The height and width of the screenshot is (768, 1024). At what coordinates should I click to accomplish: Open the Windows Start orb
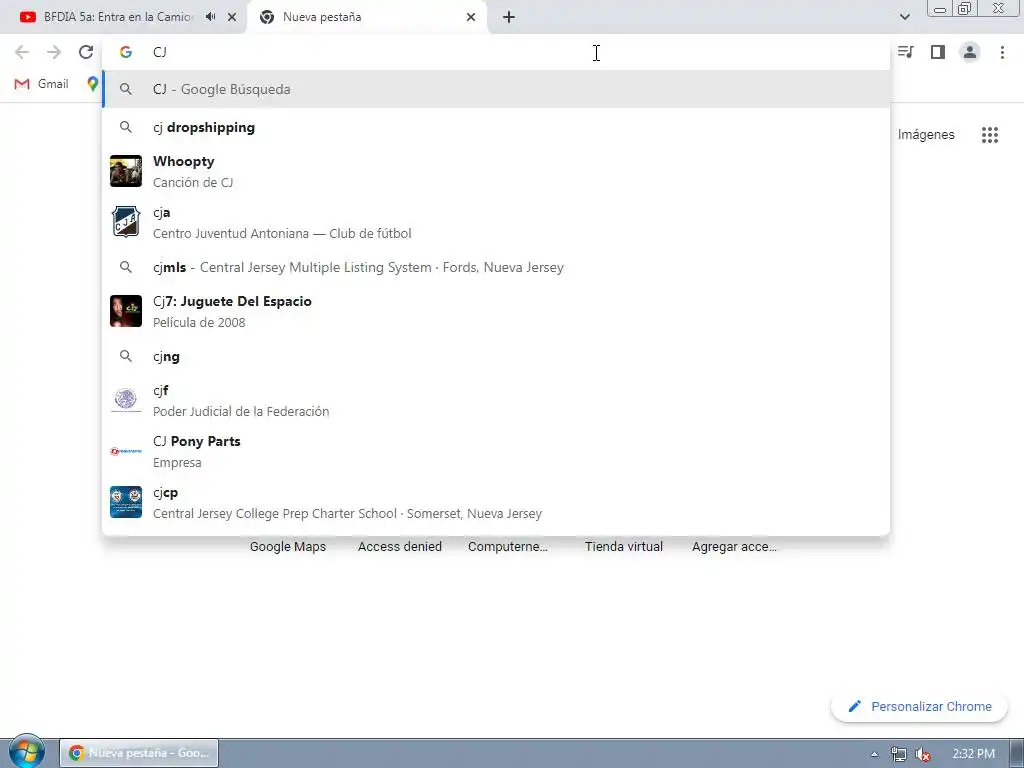tap(26, 751)
